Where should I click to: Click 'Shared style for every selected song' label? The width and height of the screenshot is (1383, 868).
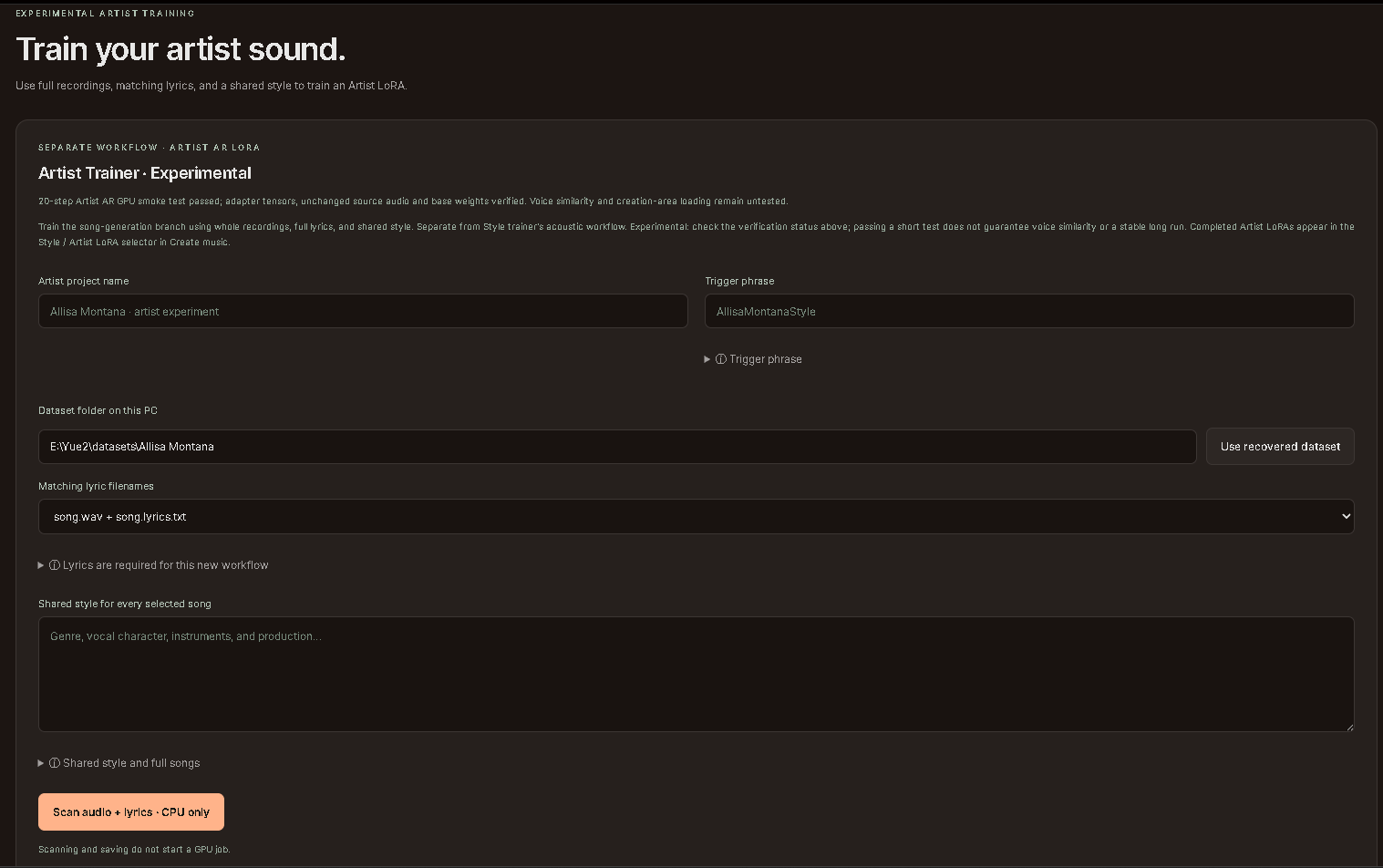pos(125,604)
